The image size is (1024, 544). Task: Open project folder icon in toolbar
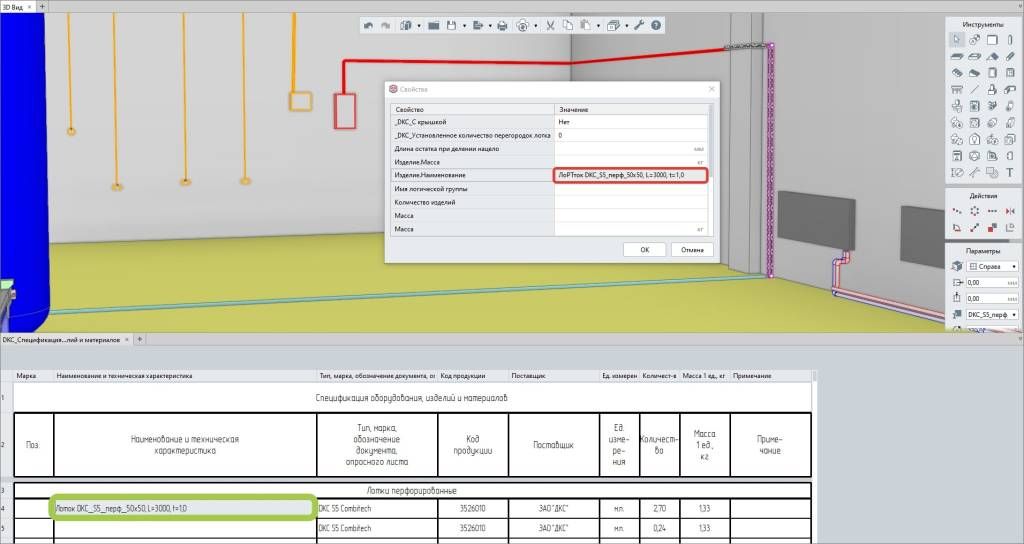[434, 25]
